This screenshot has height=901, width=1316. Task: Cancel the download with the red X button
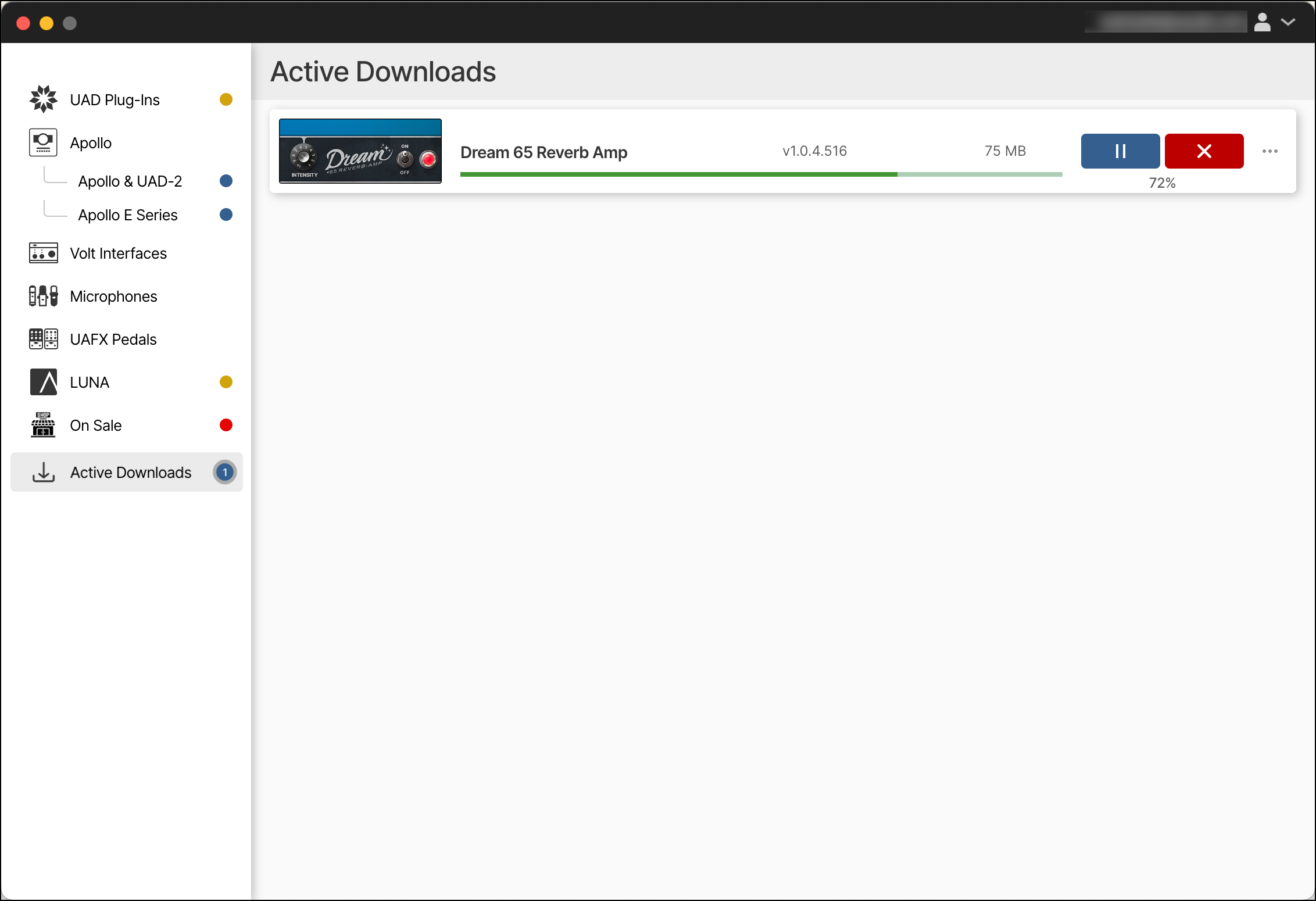tap(1204, 151)
